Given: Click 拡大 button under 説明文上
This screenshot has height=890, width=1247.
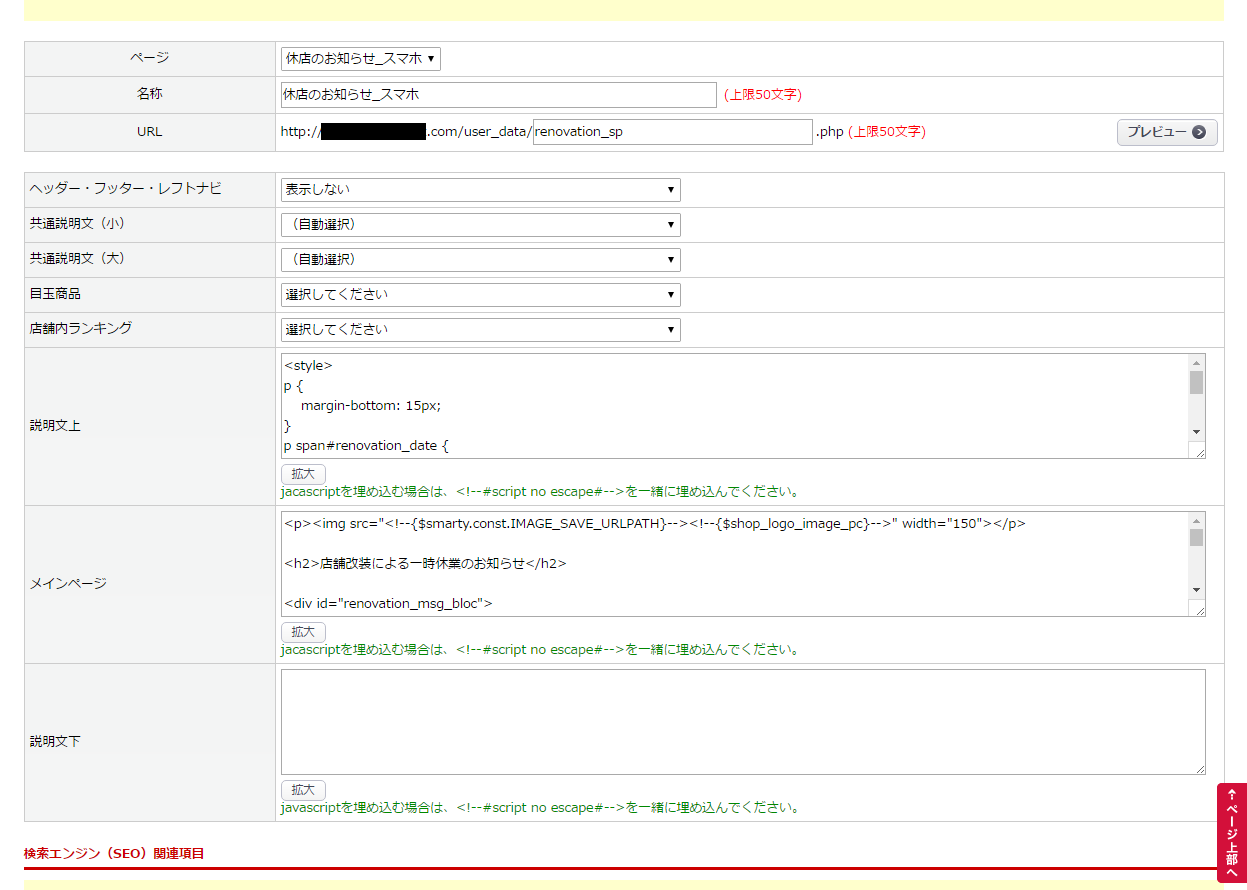Looking at the screenshot, I should tap(303, 474).
